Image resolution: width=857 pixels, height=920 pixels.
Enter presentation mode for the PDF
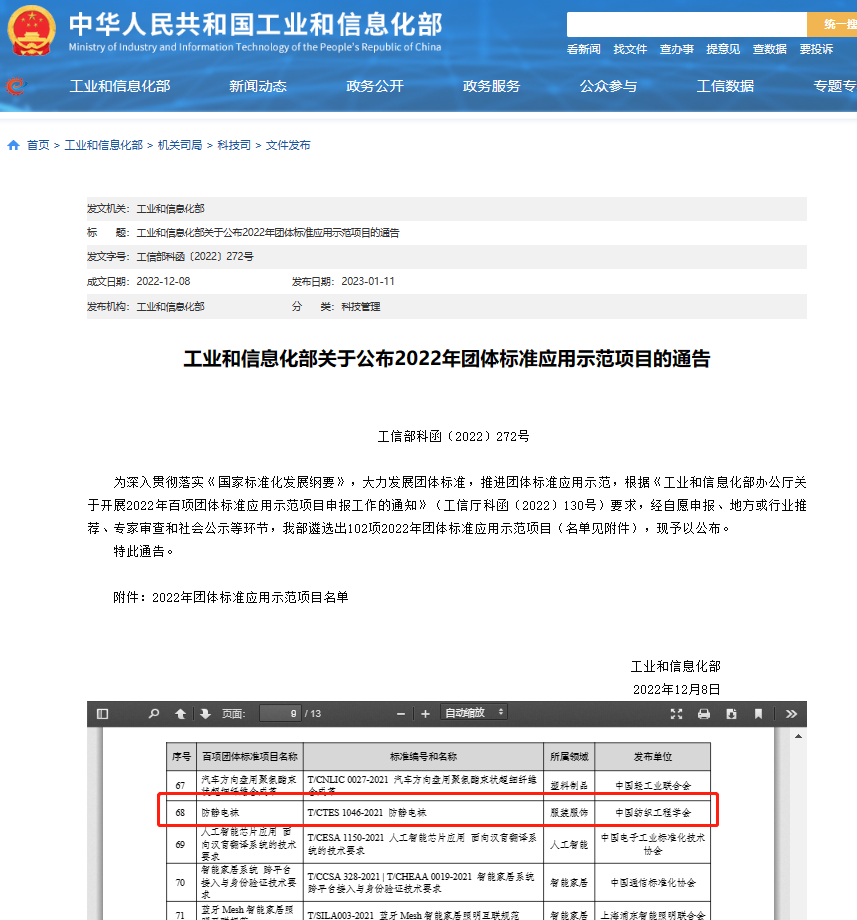tap(676, 713)
